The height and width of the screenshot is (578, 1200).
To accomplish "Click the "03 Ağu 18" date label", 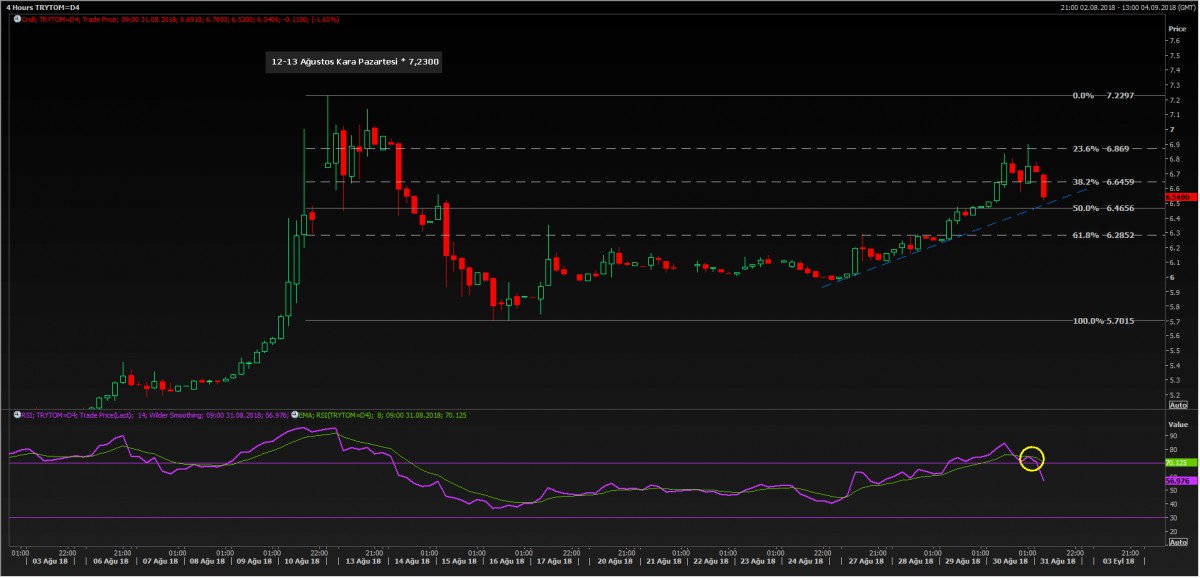I will click(50, 561).
